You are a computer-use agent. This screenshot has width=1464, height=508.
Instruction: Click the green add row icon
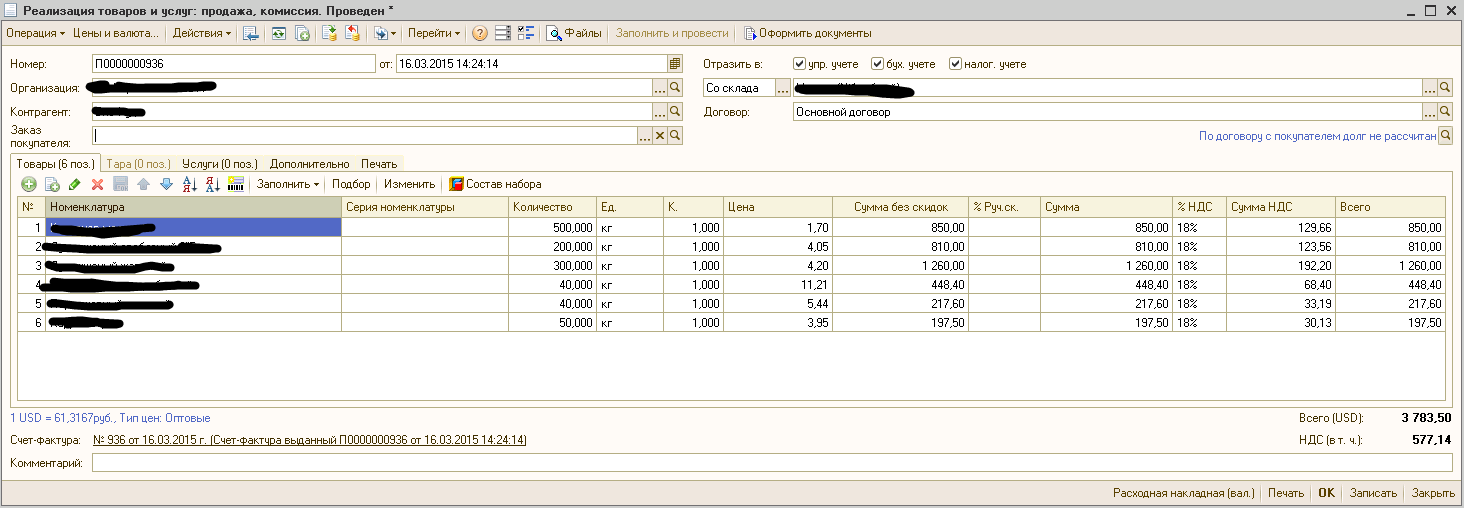tap(29, 184)
